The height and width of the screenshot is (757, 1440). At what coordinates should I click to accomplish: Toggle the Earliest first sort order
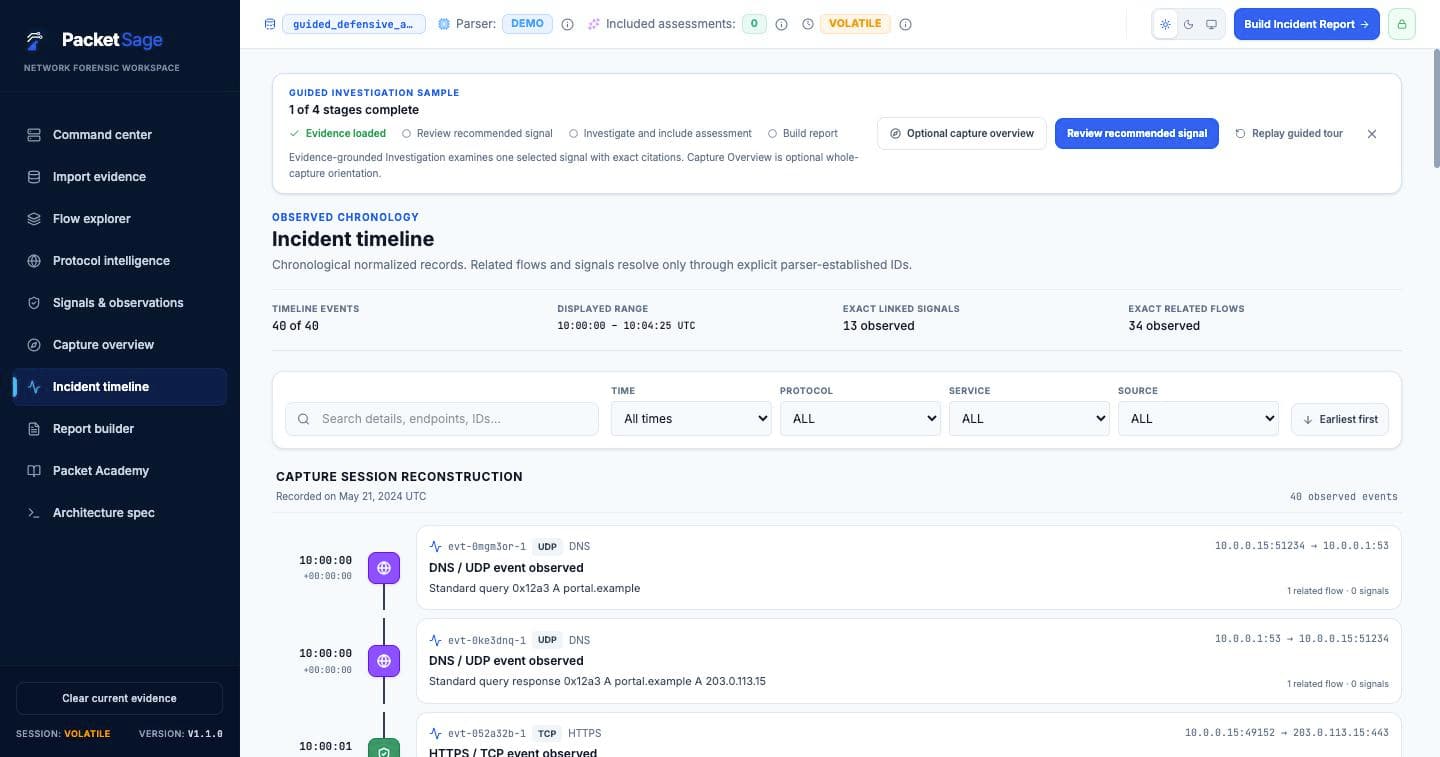click(x=1340, y=419)
